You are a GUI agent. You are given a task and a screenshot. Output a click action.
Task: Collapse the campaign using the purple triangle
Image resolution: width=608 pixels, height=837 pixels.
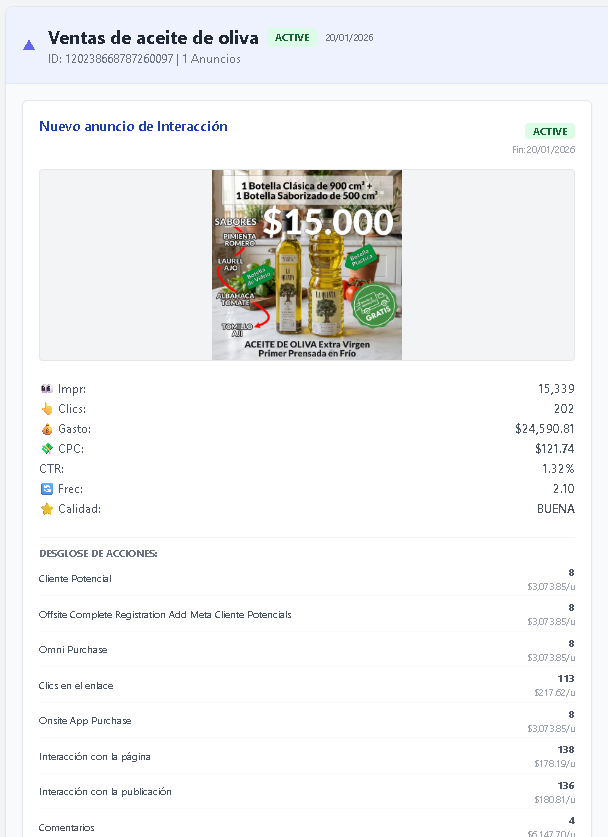(x=29, y=45)
